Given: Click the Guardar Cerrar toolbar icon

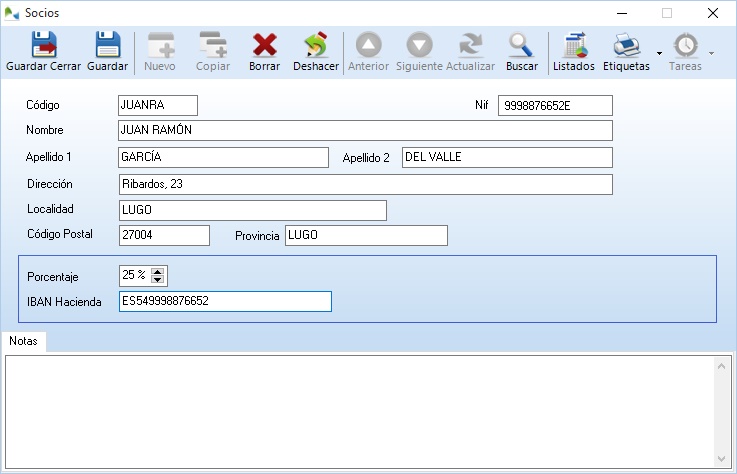Looking at the screenshot, I should click(x=44, y=45).
